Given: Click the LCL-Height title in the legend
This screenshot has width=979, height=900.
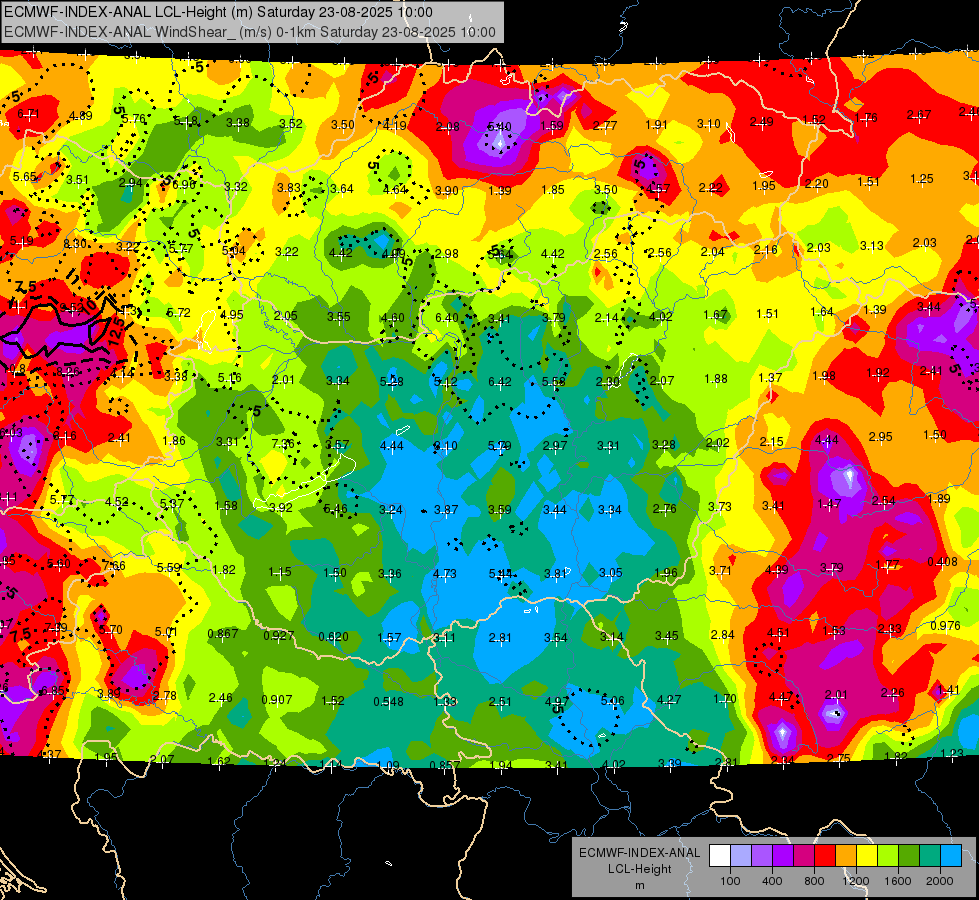Looking at the screenshot, I should (639, 869).
